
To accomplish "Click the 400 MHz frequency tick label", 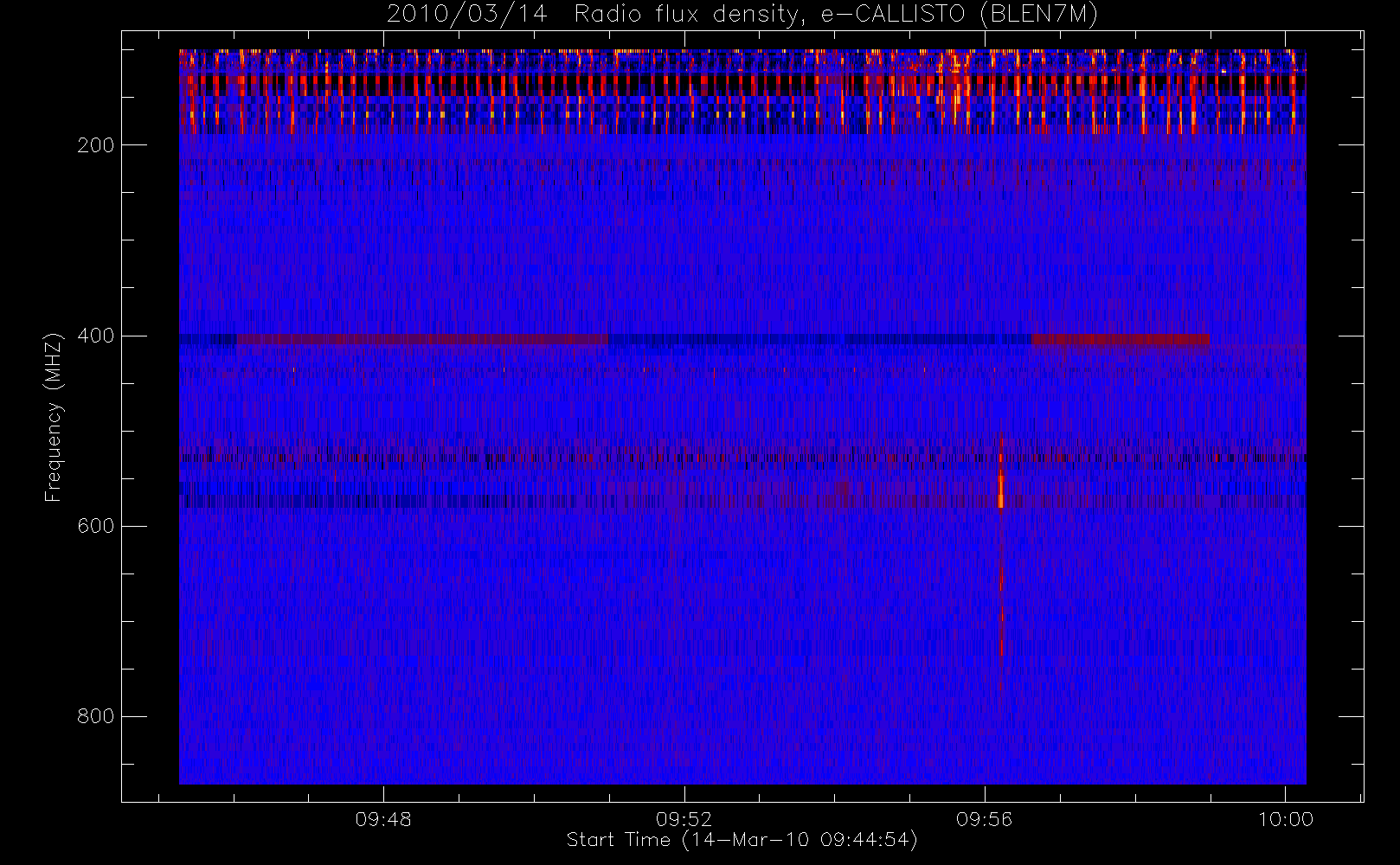I will [95, 336].
